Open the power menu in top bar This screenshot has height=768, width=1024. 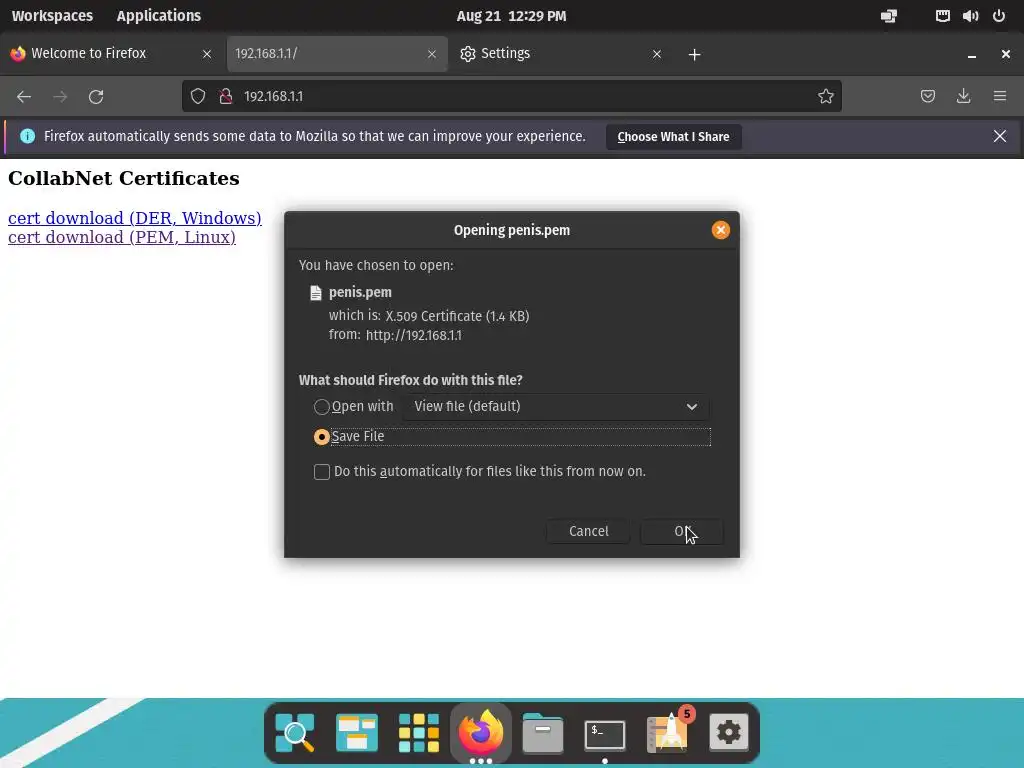pos(999,16)
